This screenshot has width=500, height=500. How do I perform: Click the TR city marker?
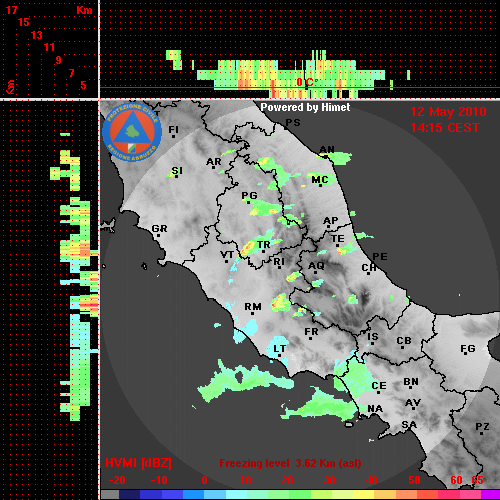[263, 251]
